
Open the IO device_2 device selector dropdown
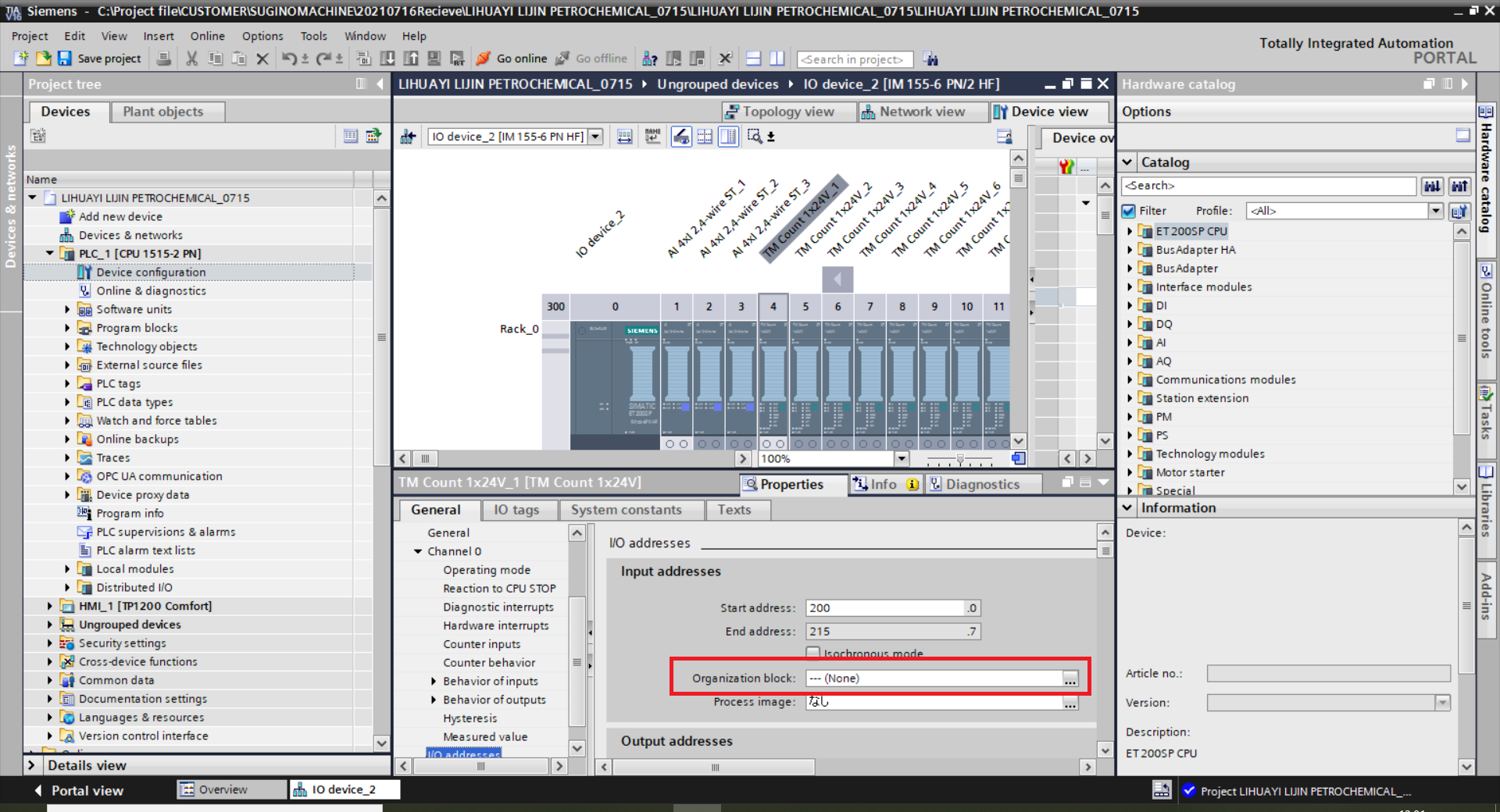tap(595, 137)
